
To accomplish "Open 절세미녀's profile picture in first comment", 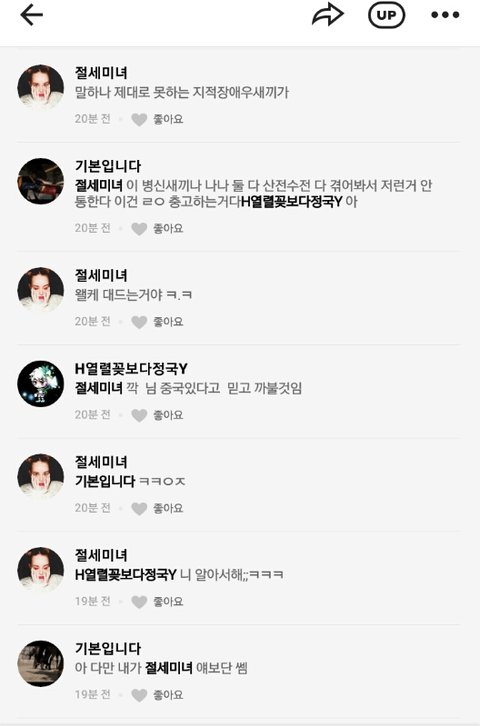I will pyautogui.click(x=40, y=87).
